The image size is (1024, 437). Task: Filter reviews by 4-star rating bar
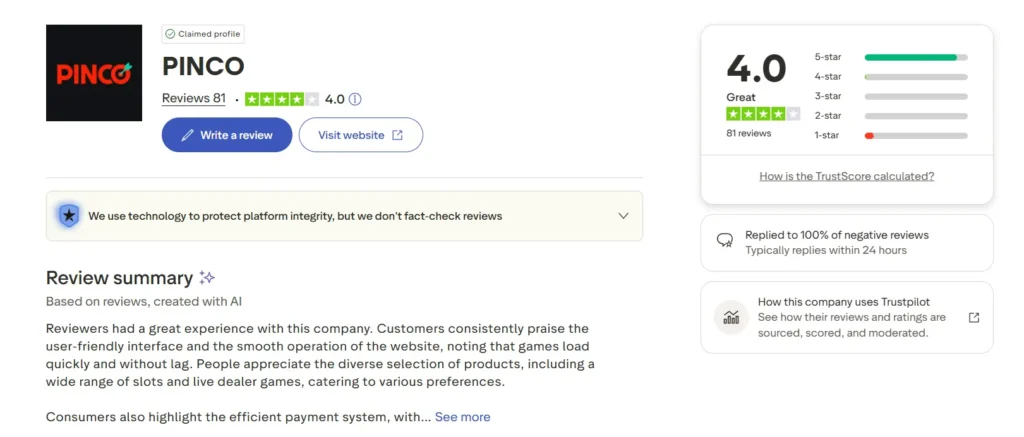(915, 76)
